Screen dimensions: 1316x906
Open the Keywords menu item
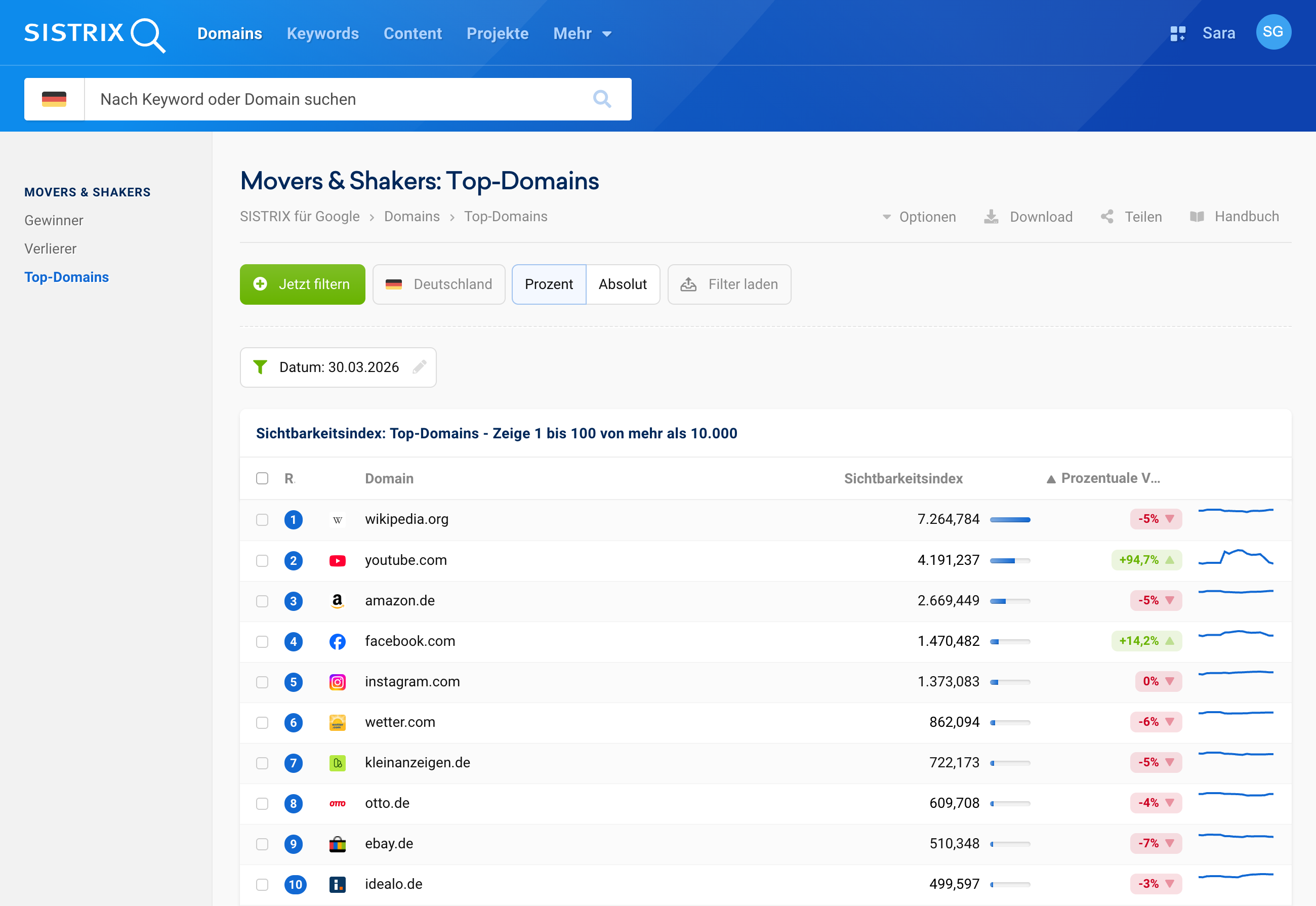322,33
